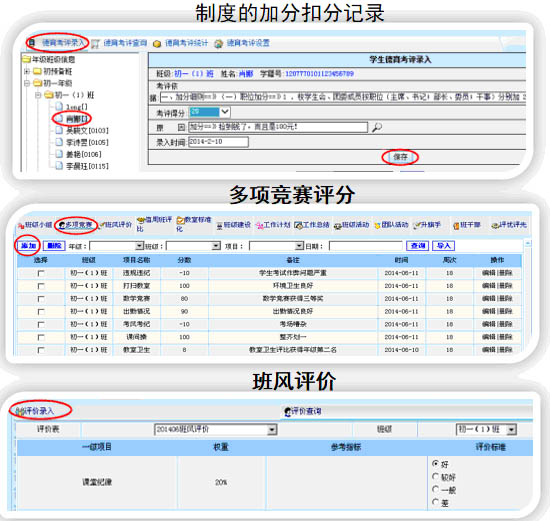Switch to the 评价查询 tab
This screenshot has width=550, height=521.
pos(303,411)
